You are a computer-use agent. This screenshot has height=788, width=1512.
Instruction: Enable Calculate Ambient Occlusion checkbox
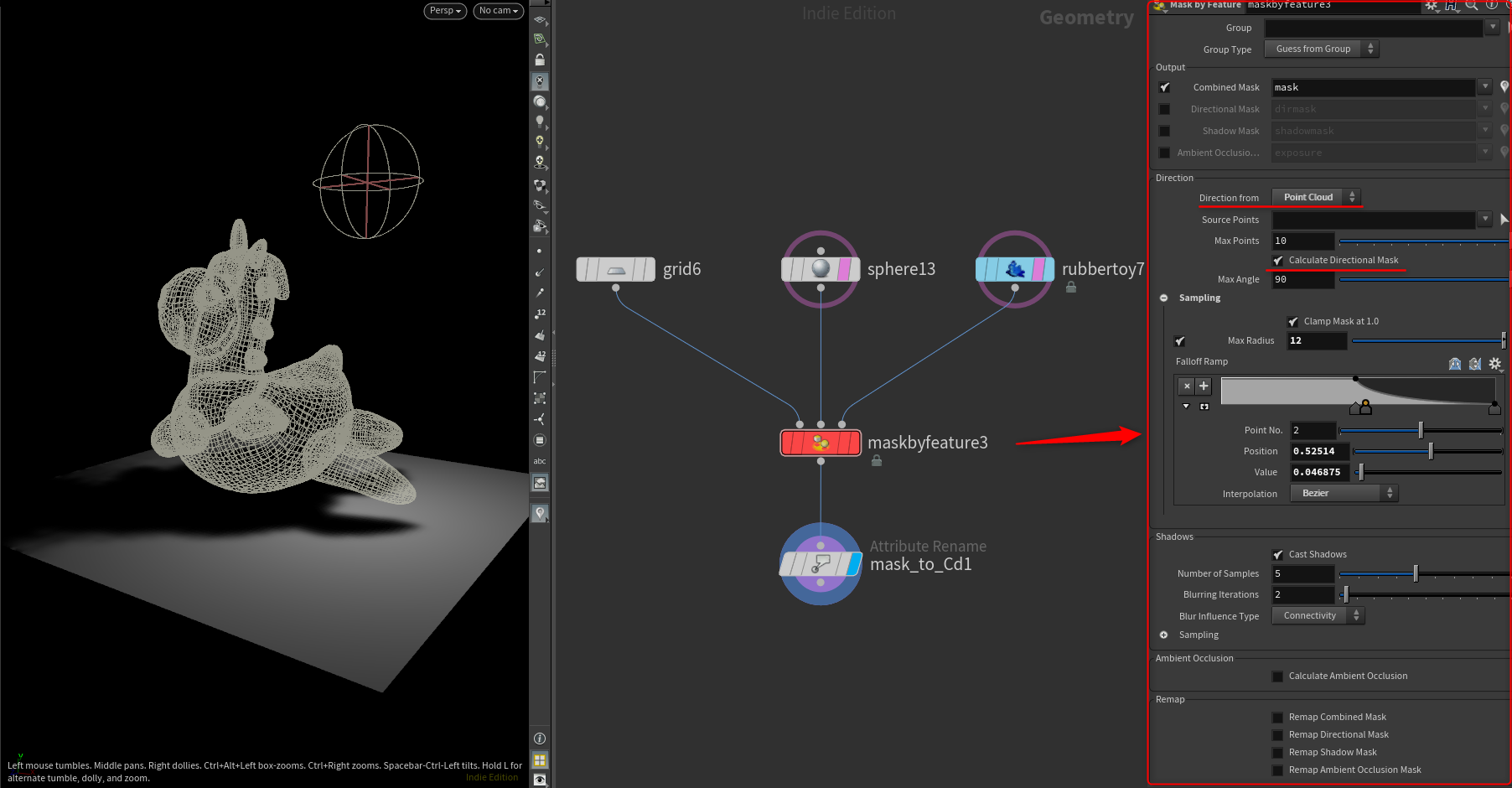1277,677
